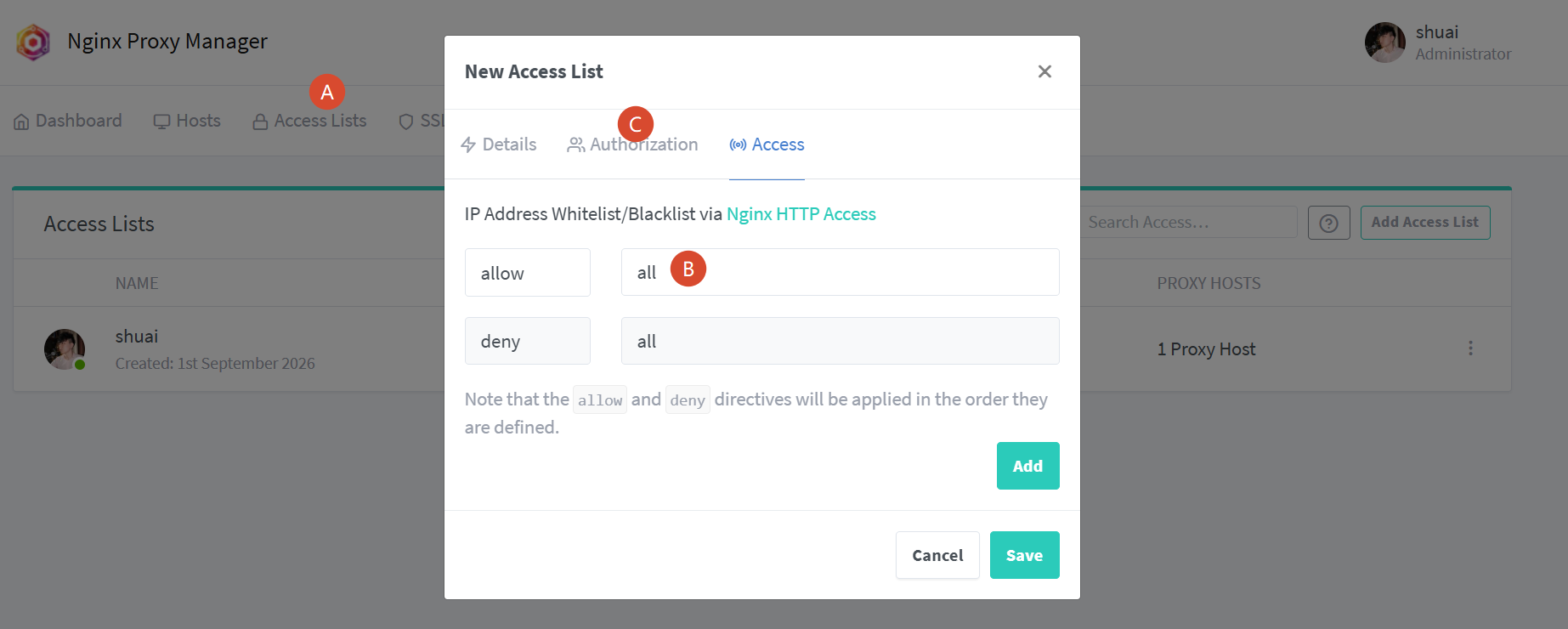Viewport: 1568px width, 629px height.
Task: Close the New Access List dialog
Action: tap(1044, 71)
